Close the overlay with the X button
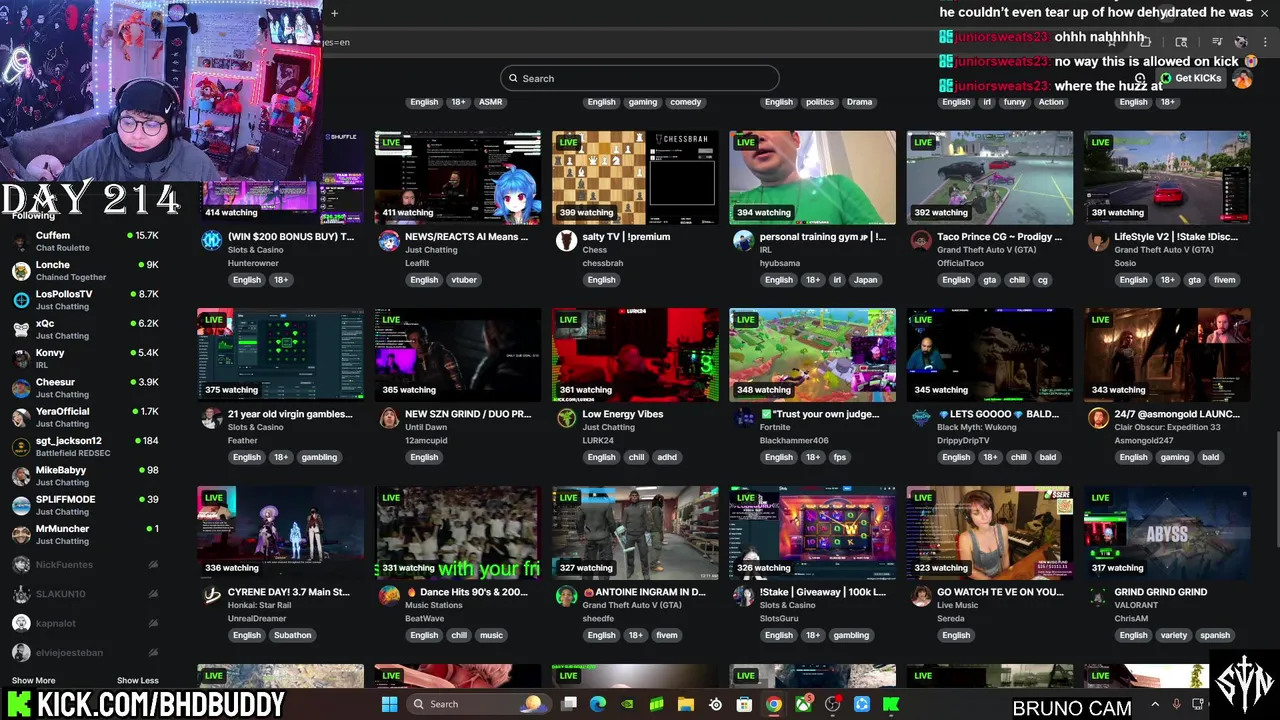1280x720 pixels. (1264, 13)
